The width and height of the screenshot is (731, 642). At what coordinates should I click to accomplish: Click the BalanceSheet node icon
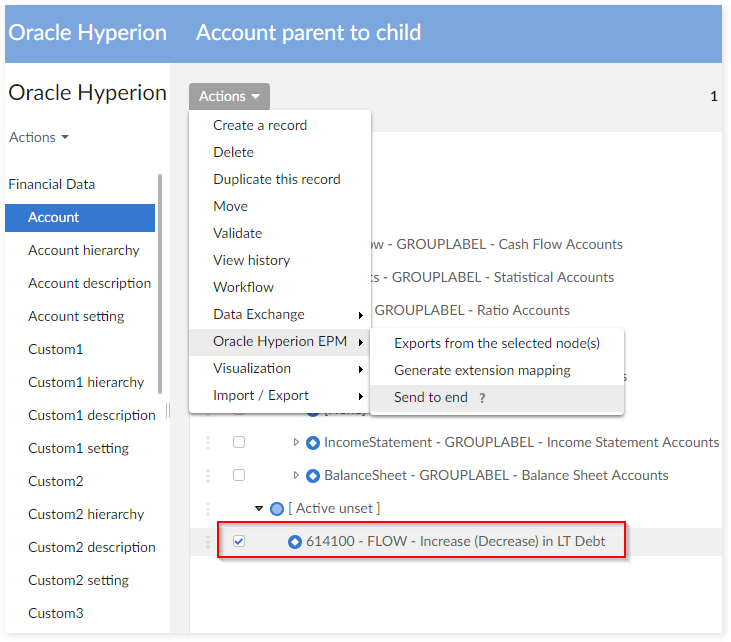click(312, 475)
